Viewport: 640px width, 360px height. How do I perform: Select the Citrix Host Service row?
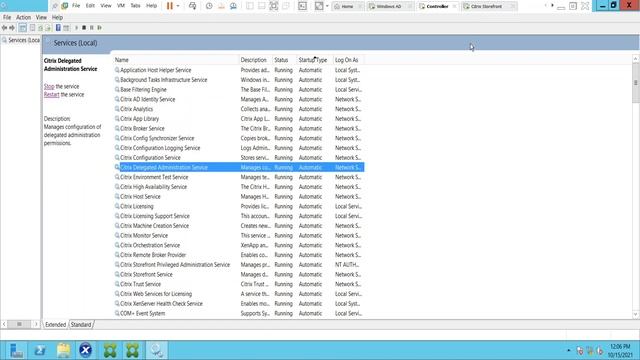tap(239, 197)
